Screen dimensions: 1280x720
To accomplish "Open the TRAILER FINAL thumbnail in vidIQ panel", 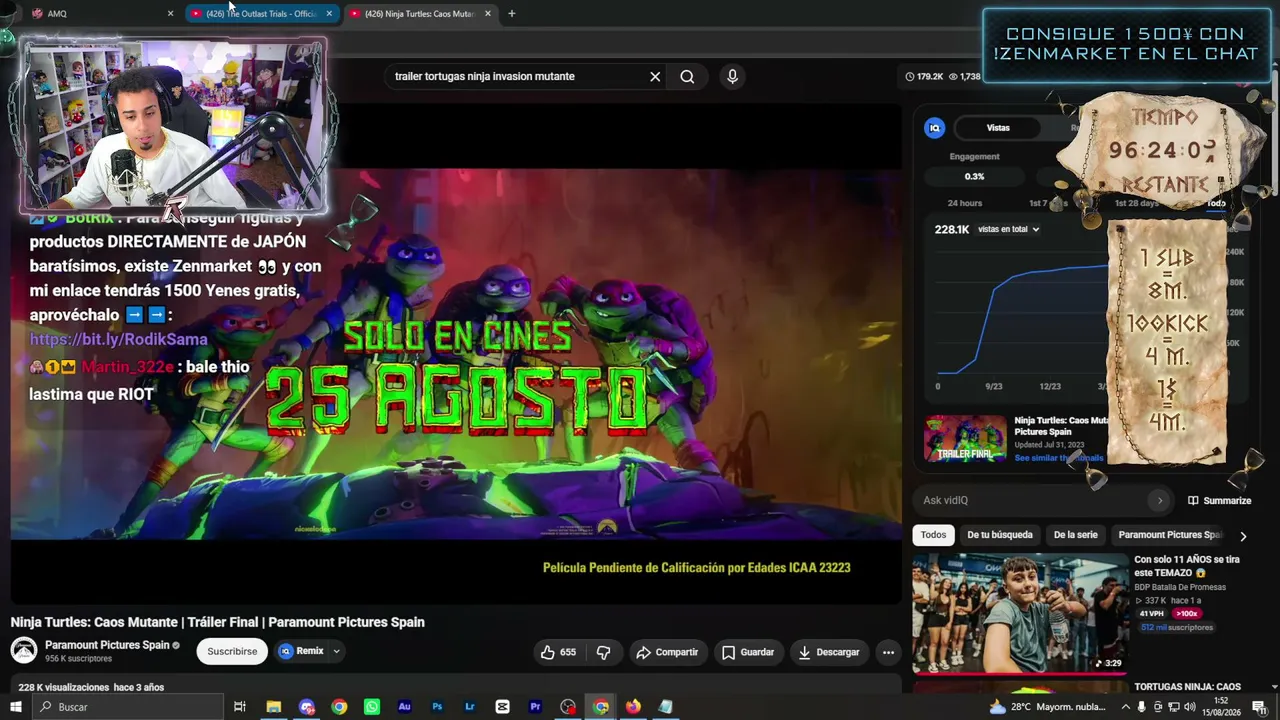I will pos(965,439).
